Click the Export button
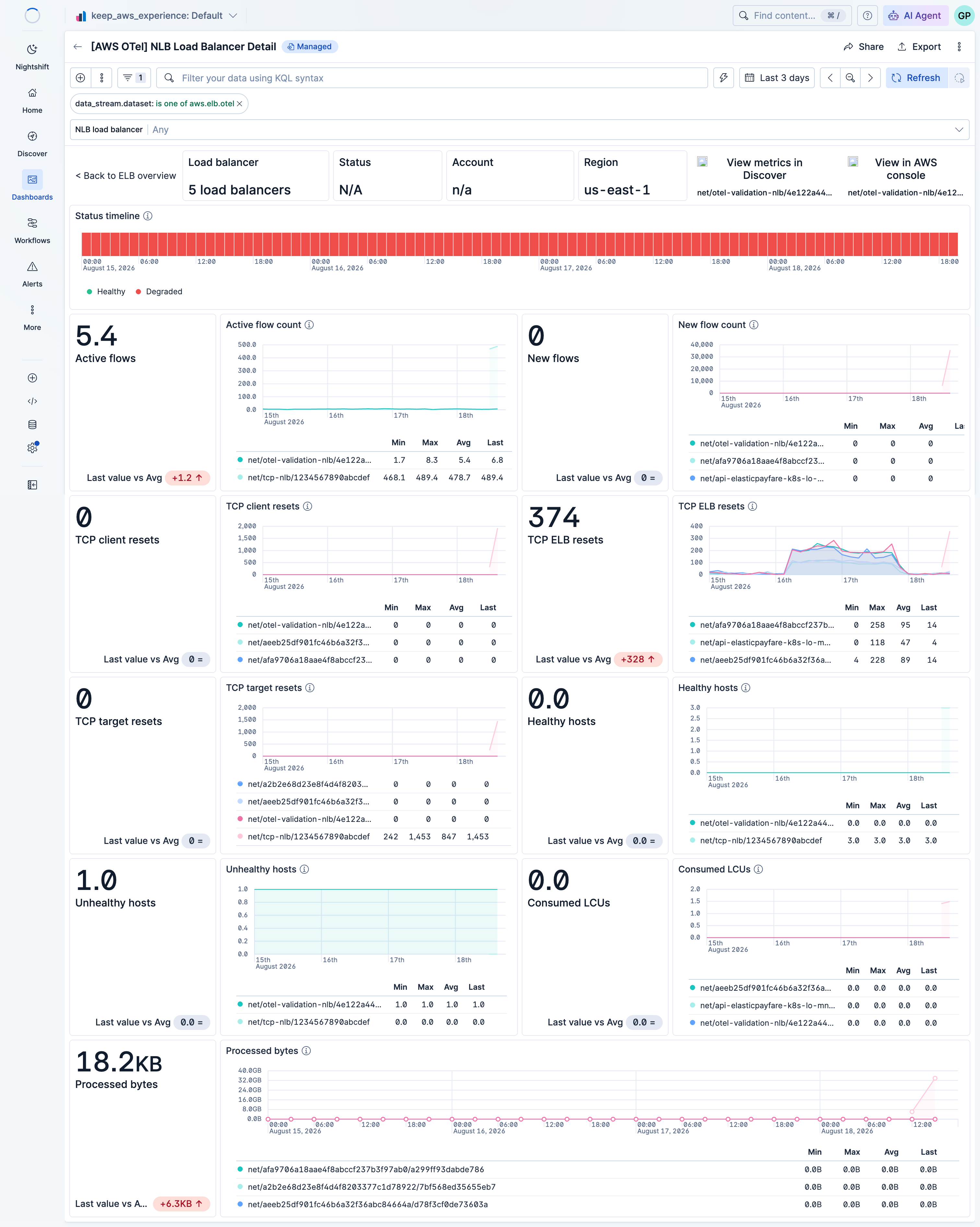This screenshot has width=980, height=1227. (918, 47)
